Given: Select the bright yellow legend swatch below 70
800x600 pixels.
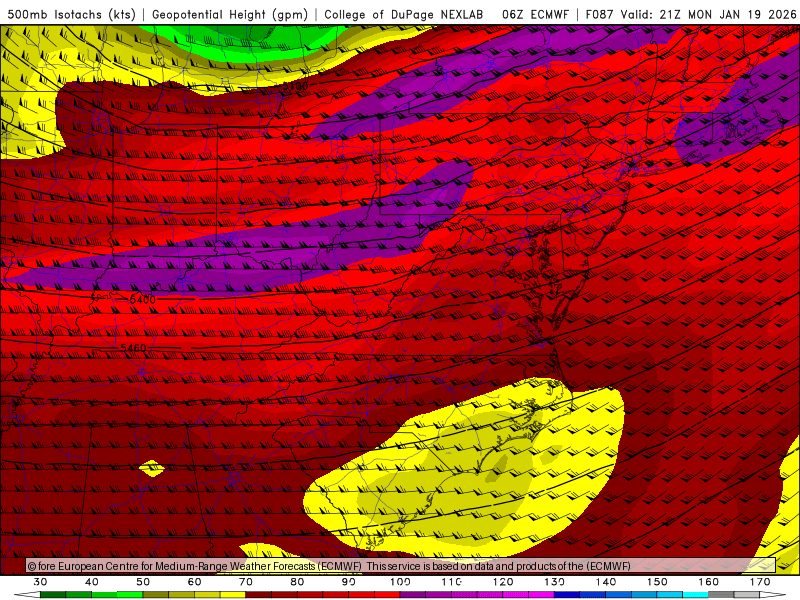Looking at the screenshot, I should (233, 595).
